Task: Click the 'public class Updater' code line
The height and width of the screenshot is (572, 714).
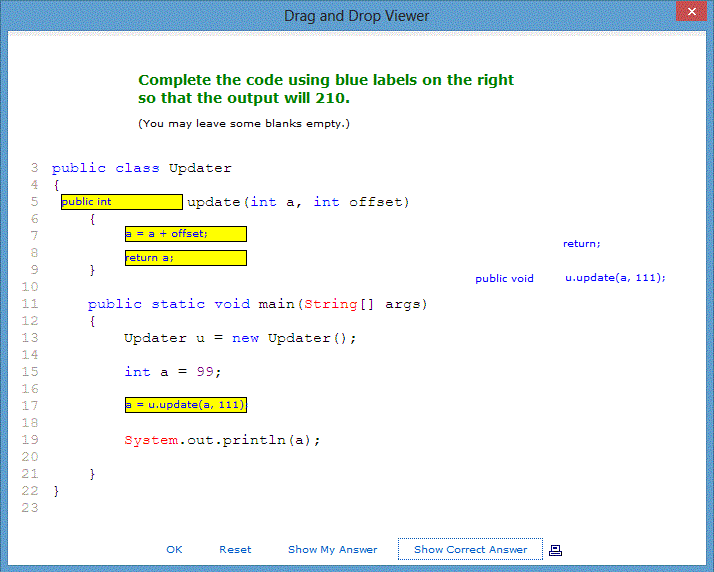Action: [141, 168]
